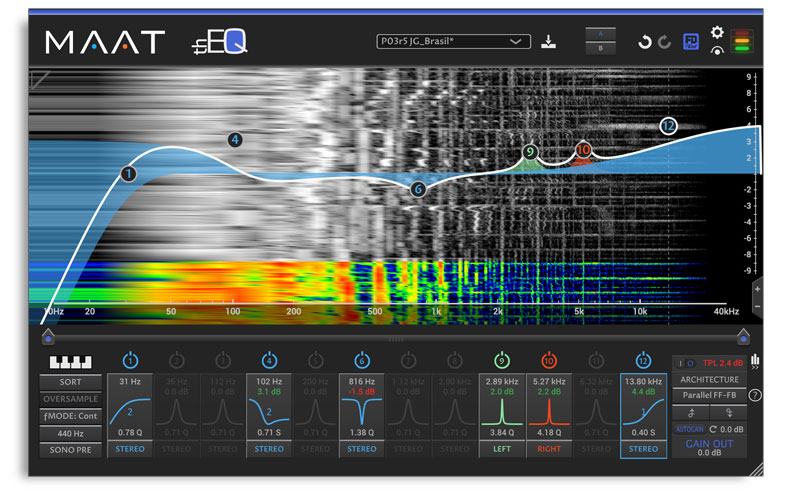The width and height of the screenshot is (792, 500).
Task: Click EQ node 12 on the curve
Action: 668,125
